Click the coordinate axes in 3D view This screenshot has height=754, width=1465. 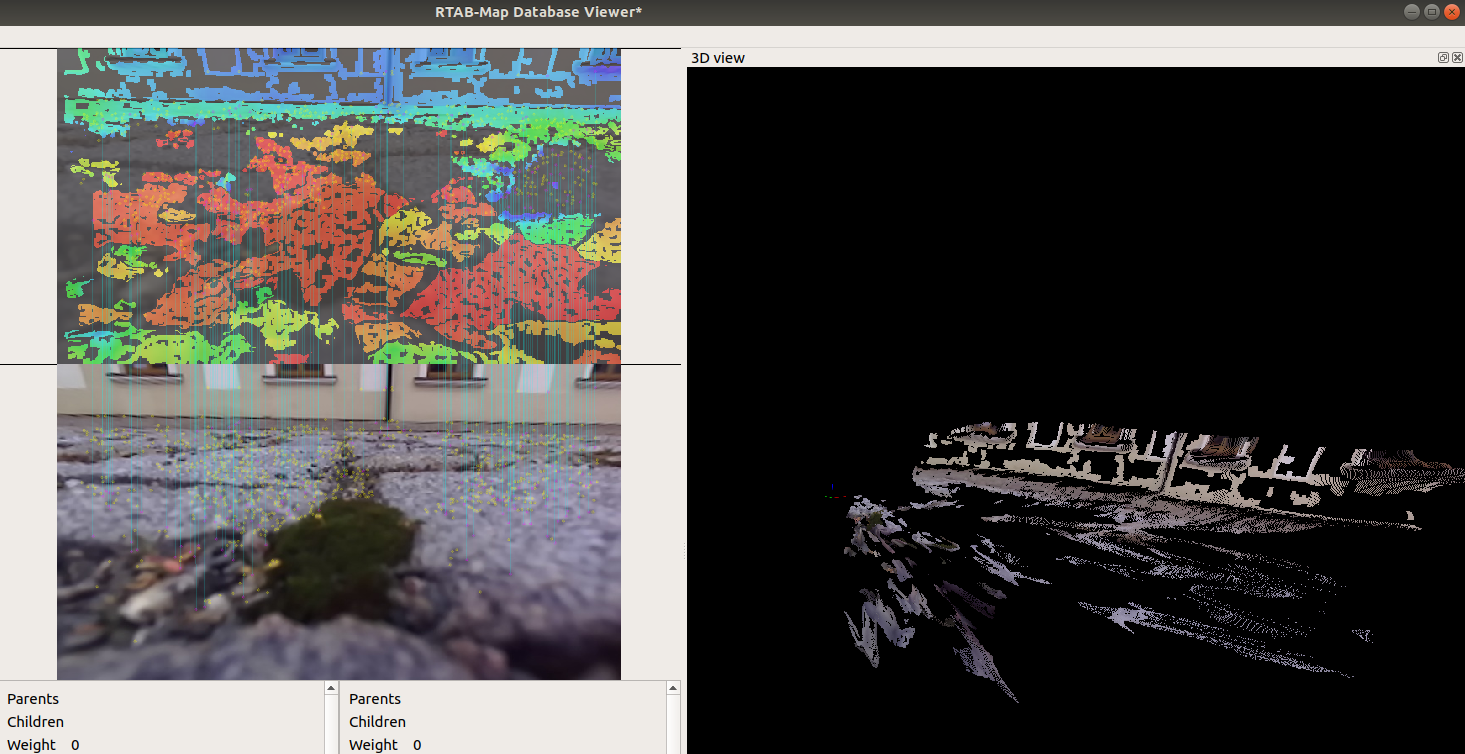click(x=832, y=493)
